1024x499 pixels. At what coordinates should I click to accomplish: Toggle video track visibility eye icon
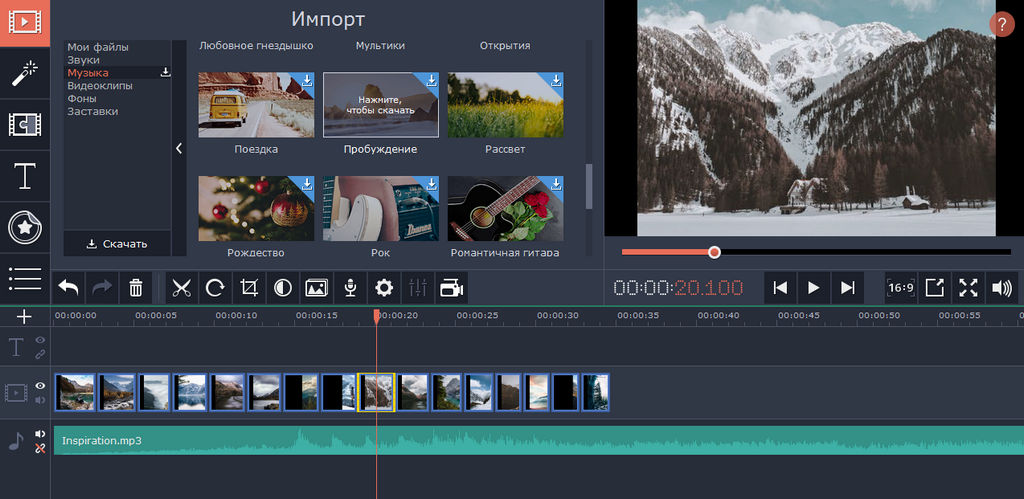(41, 385)
